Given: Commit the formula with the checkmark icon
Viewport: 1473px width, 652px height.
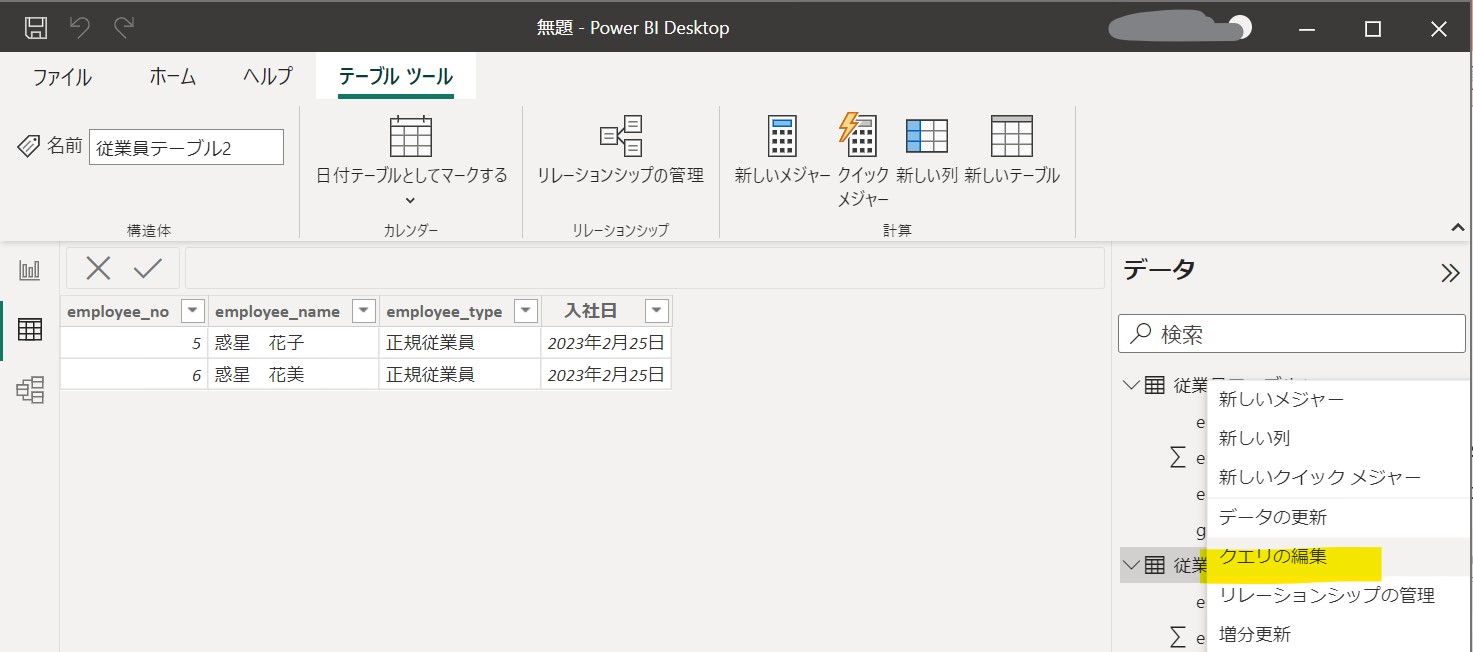Looking at the screenshot, I should point(148,268).
